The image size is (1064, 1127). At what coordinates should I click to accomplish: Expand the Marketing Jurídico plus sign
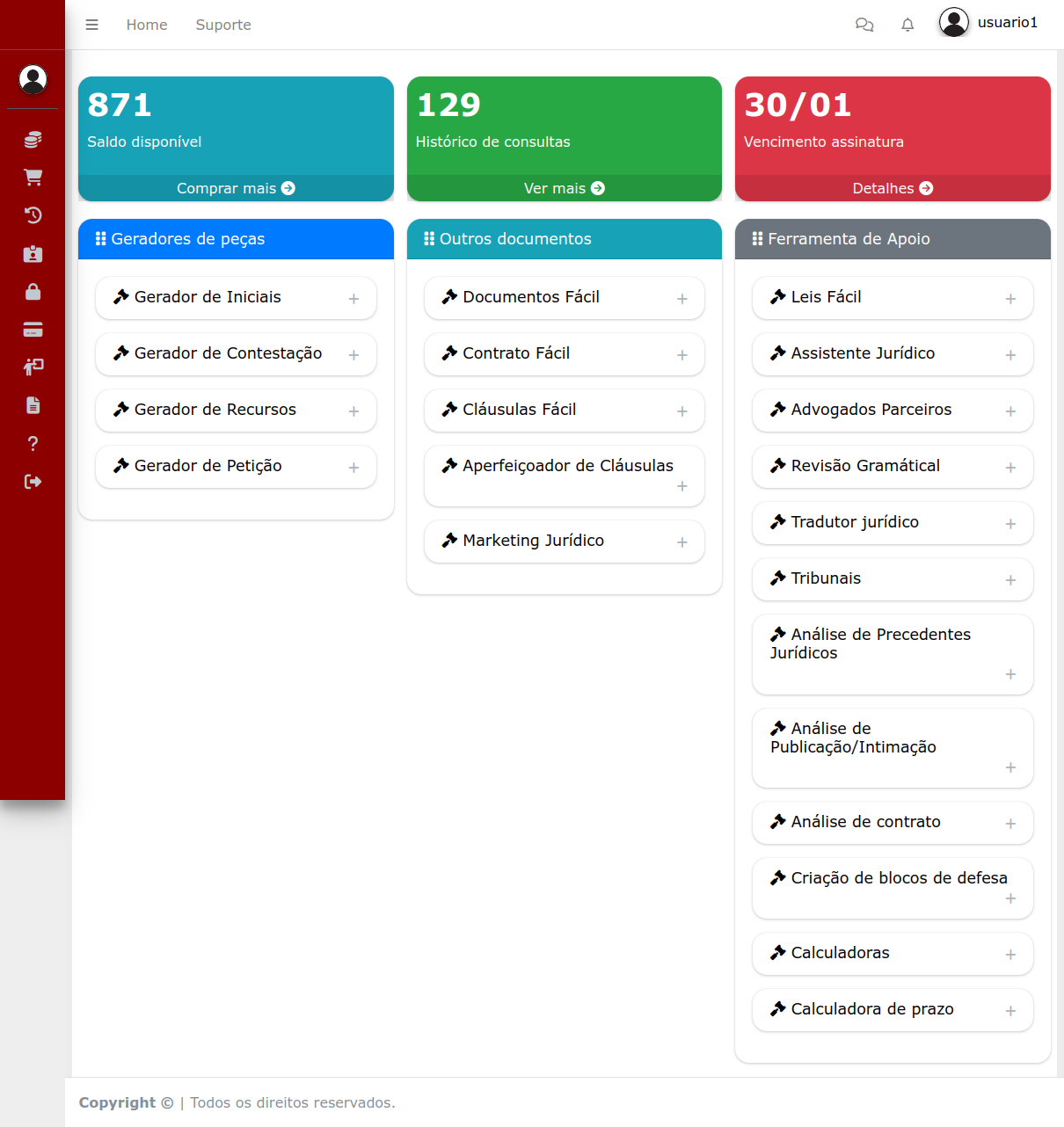tap(682, 542)
